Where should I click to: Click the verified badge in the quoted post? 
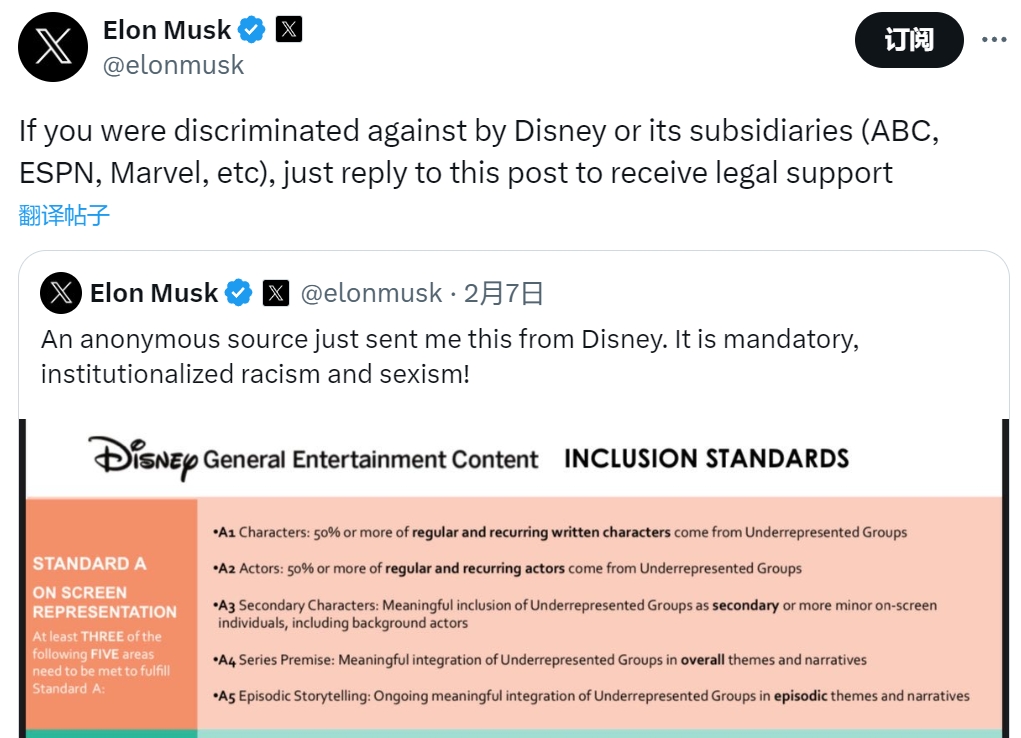click(238, 293)
